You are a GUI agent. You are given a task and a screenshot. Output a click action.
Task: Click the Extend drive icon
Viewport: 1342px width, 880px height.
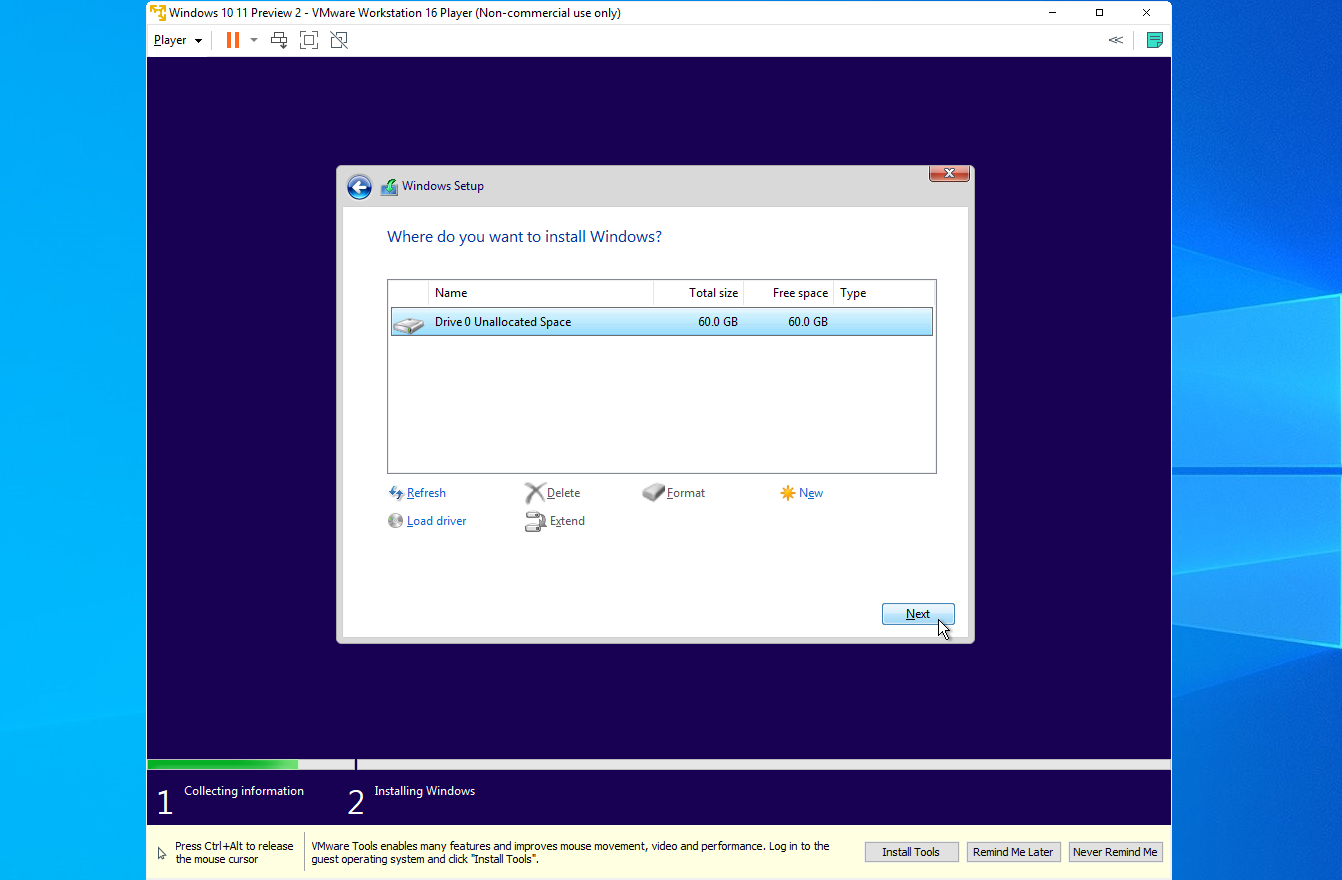[x=535, y=522]
